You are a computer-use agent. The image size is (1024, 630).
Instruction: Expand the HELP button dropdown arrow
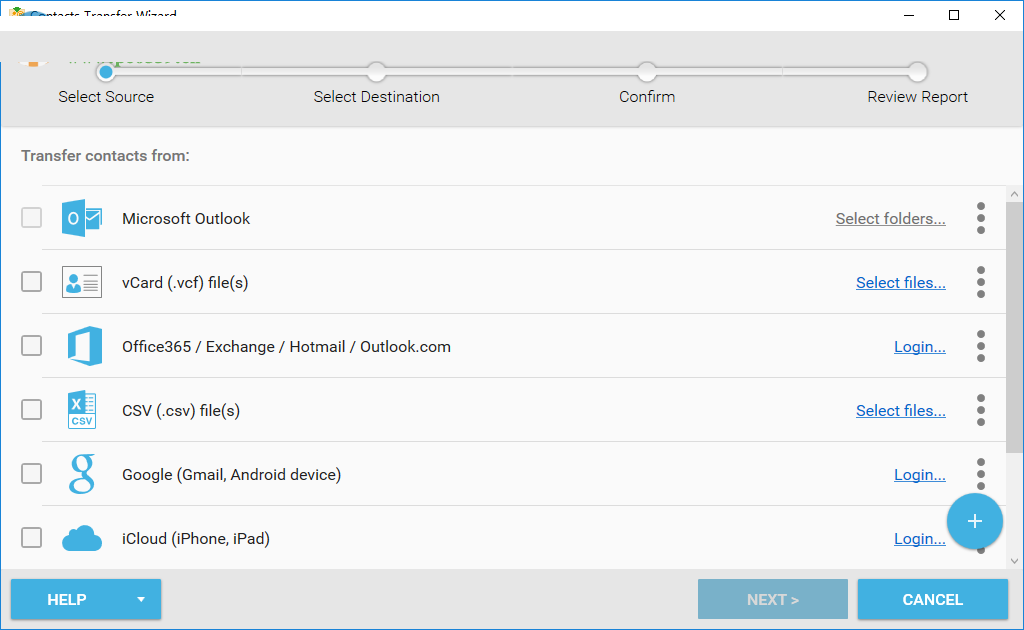[141, 600]
